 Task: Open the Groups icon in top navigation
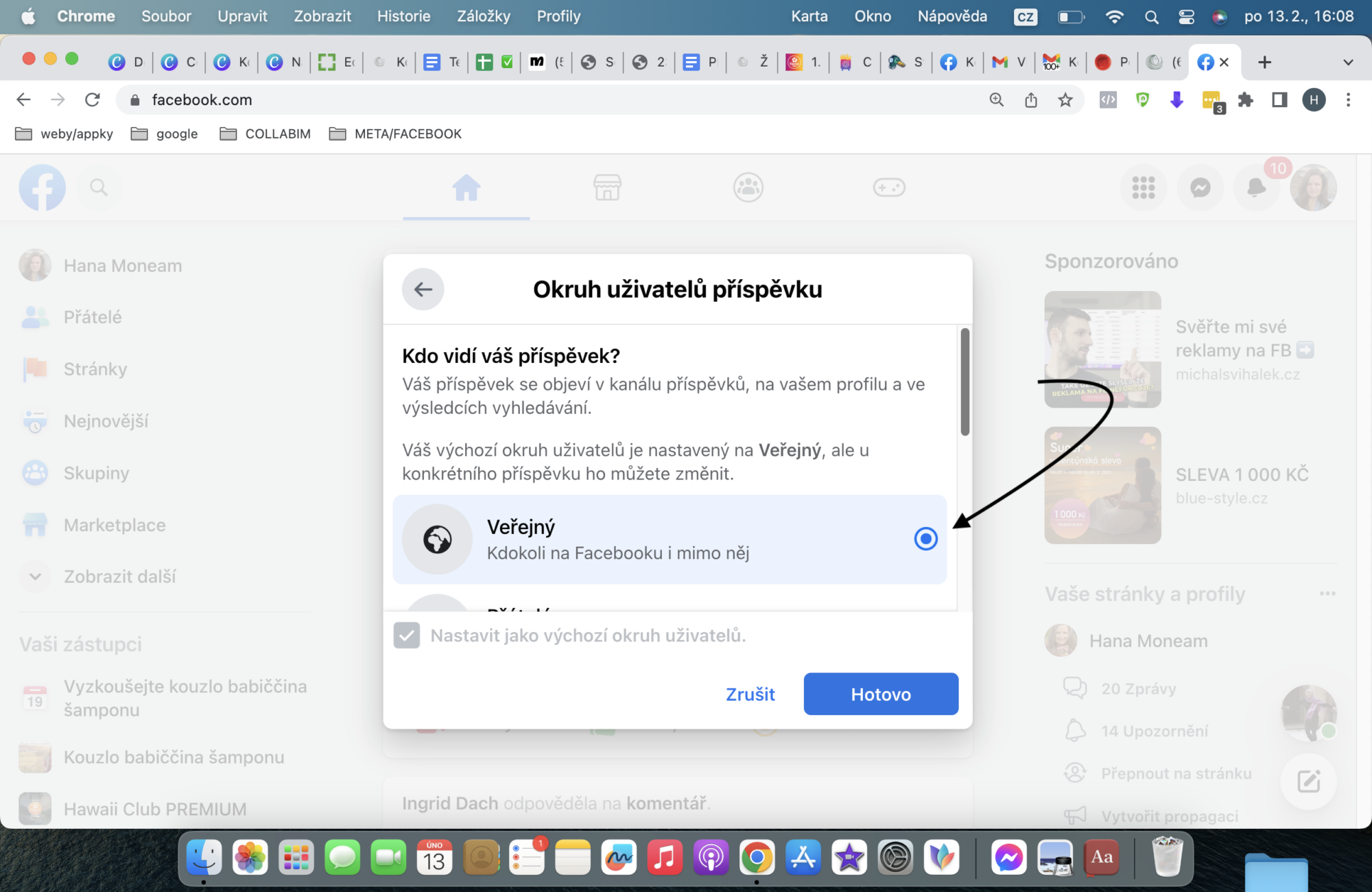point(748,187)
